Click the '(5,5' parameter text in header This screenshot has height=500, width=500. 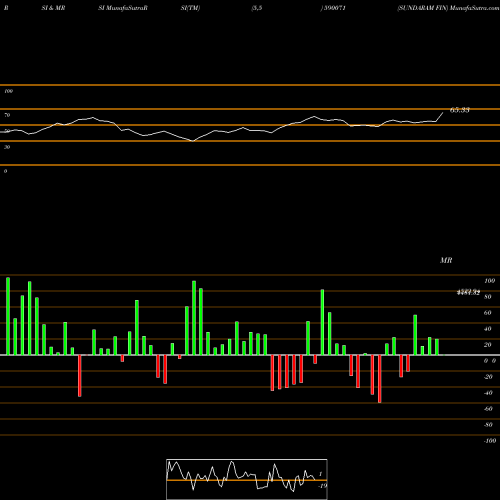click(x=257, y=8)
